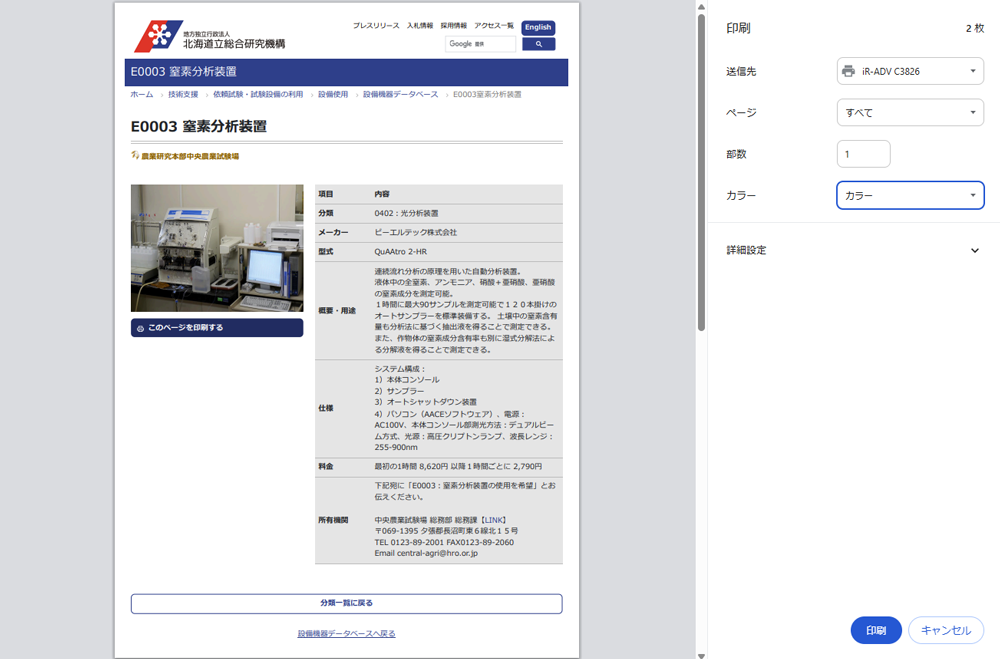This screenshot has width=1000, height=659.
Task: Click the English language button
Action: 538,27
